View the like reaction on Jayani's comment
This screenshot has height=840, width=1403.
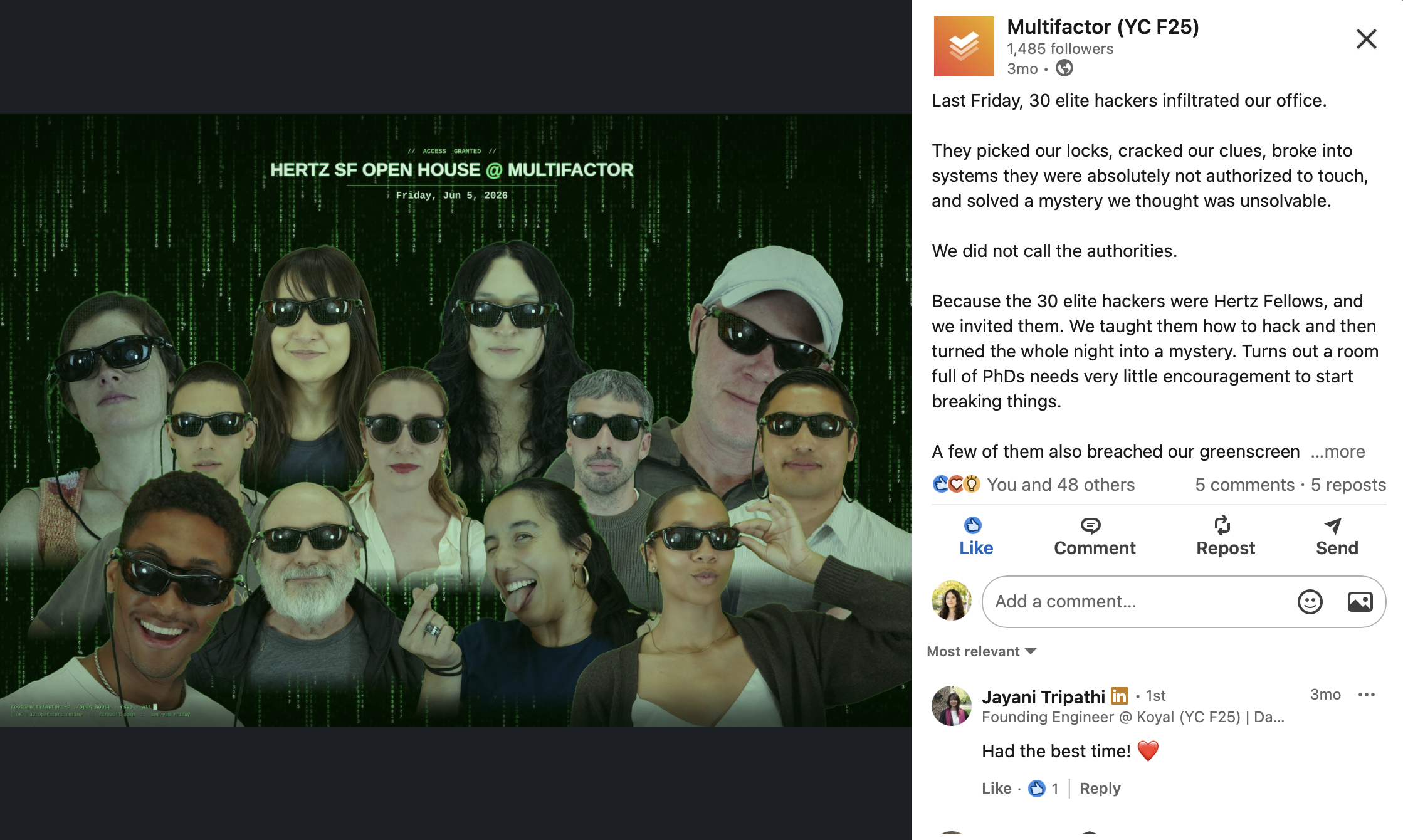point(1043,789)
